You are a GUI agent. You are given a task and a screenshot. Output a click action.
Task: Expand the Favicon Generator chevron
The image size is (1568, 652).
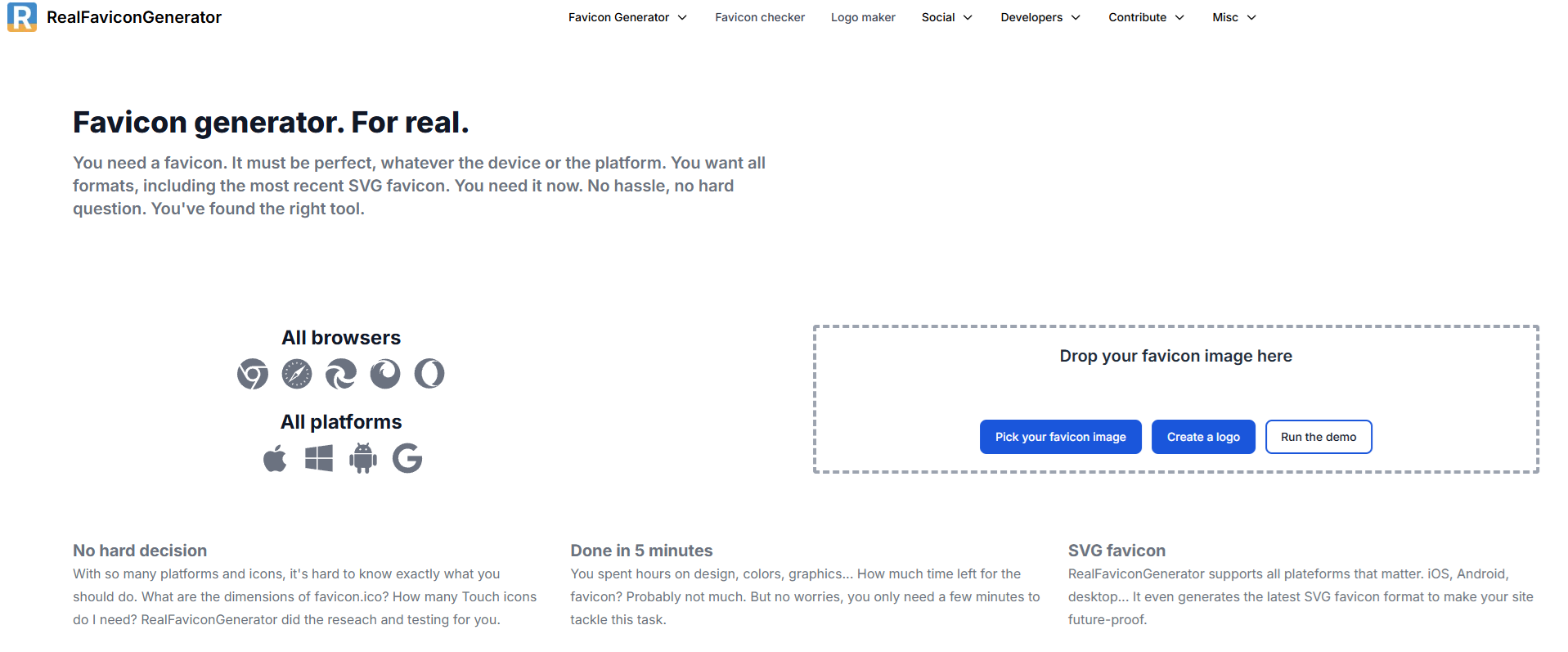pyautogui.click(x=682, y=17)
